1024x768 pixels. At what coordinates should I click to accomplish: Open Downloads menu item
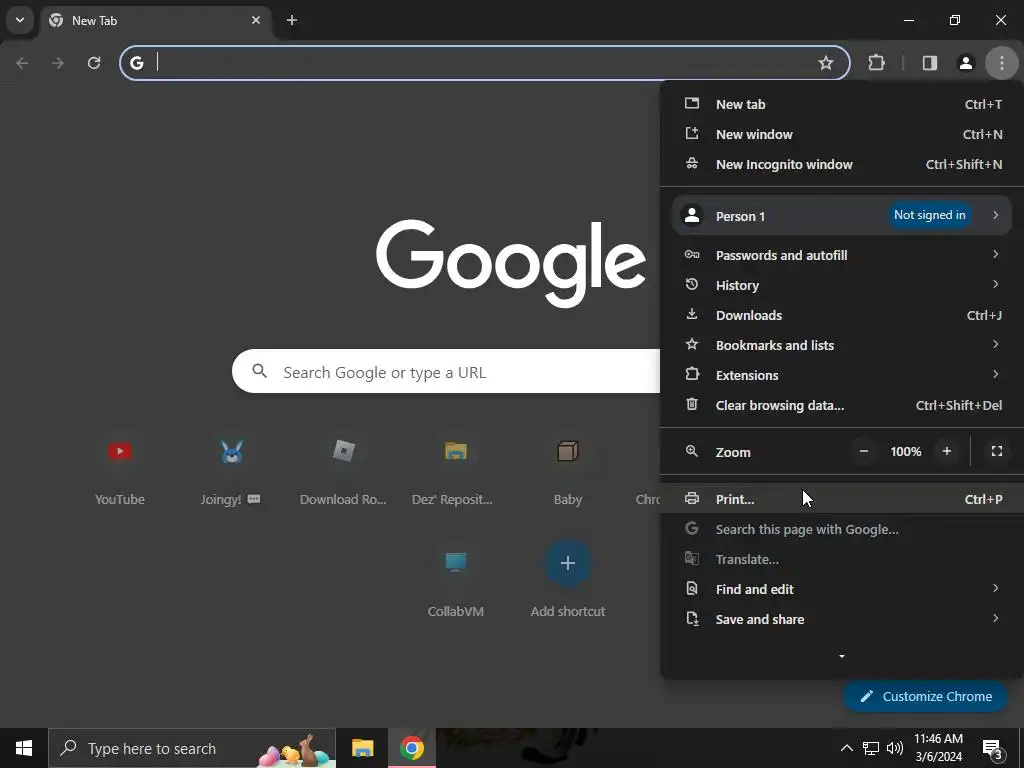(x=842, y=315)
